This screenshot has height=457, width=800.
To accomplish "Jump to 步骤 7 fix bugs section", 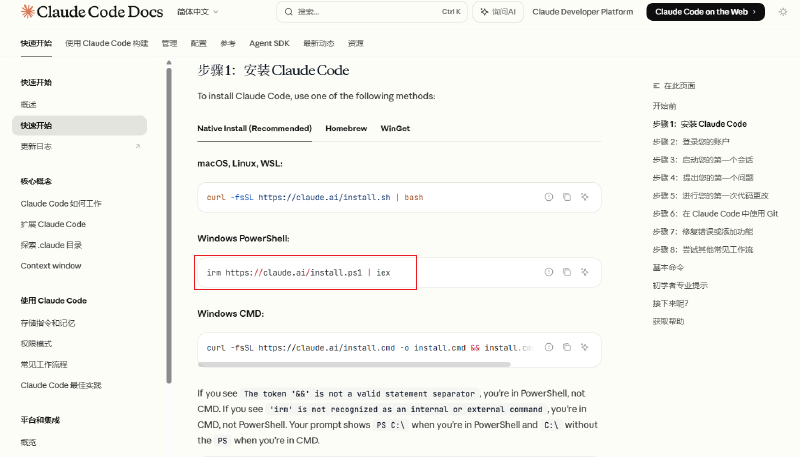I will coord(703,232).
